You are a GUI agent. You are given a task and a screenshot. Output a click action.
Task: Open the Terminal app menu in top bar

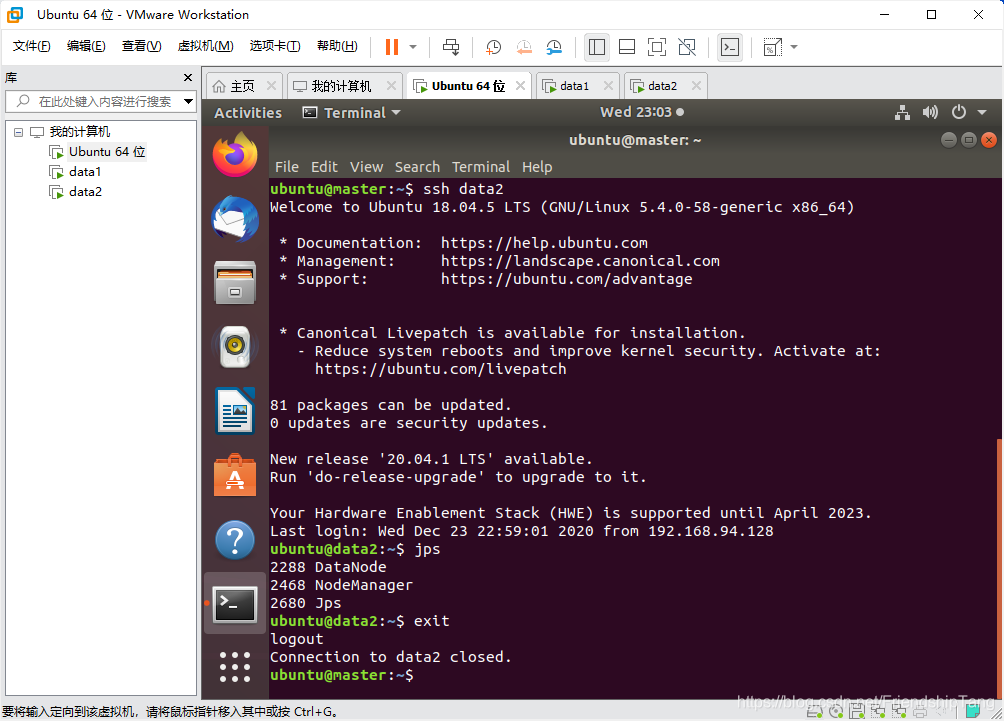352,113
